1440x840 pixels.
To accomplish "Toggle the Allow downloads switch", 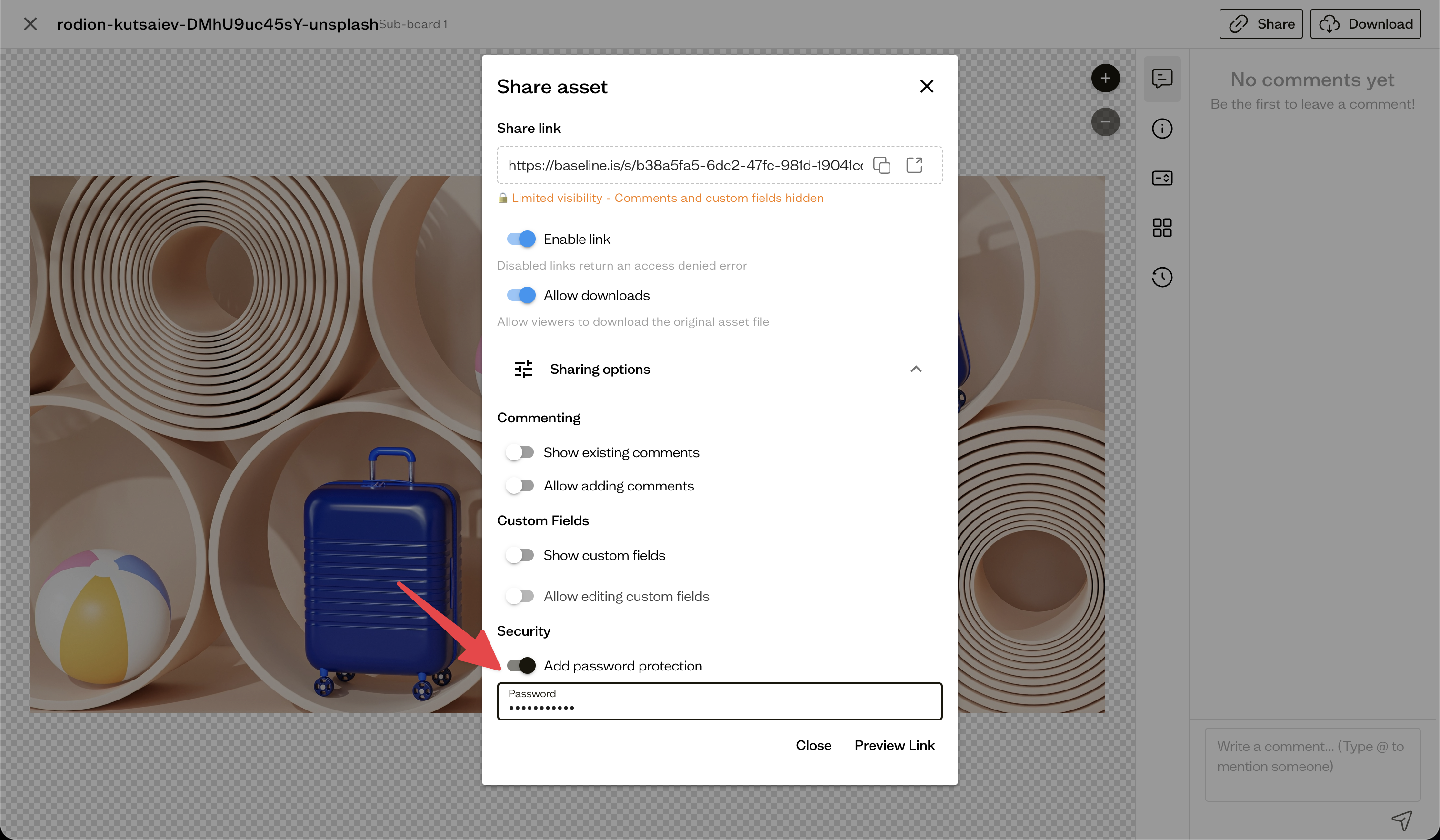I will (520, 295).
